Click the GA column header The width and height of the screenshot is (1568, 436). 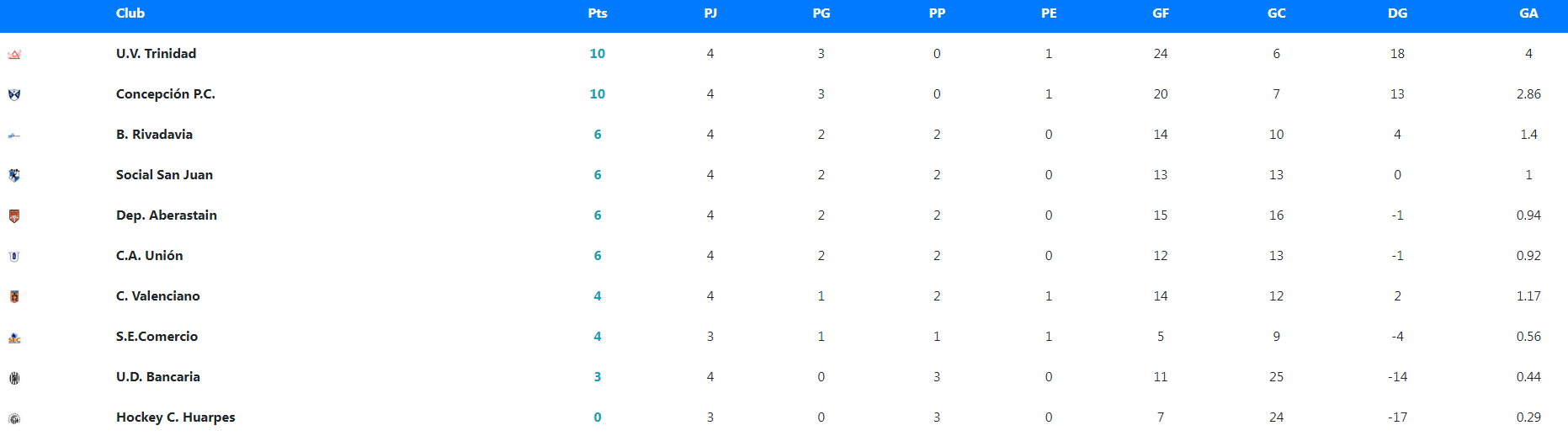pos(1528,13)
